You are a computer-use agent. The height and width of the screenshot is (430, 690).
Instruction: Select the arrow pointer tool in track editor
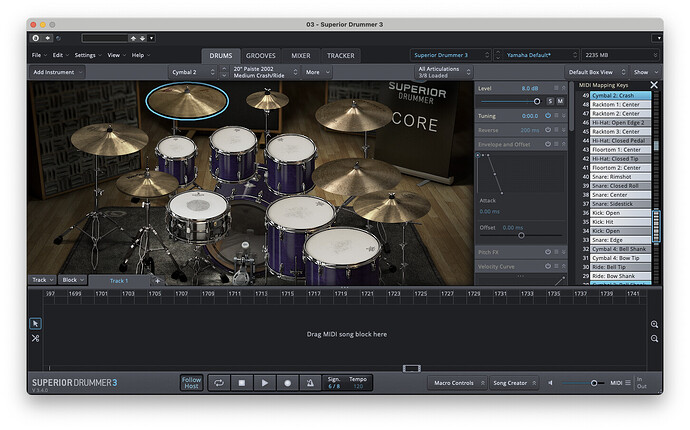(x=36, y=323)
